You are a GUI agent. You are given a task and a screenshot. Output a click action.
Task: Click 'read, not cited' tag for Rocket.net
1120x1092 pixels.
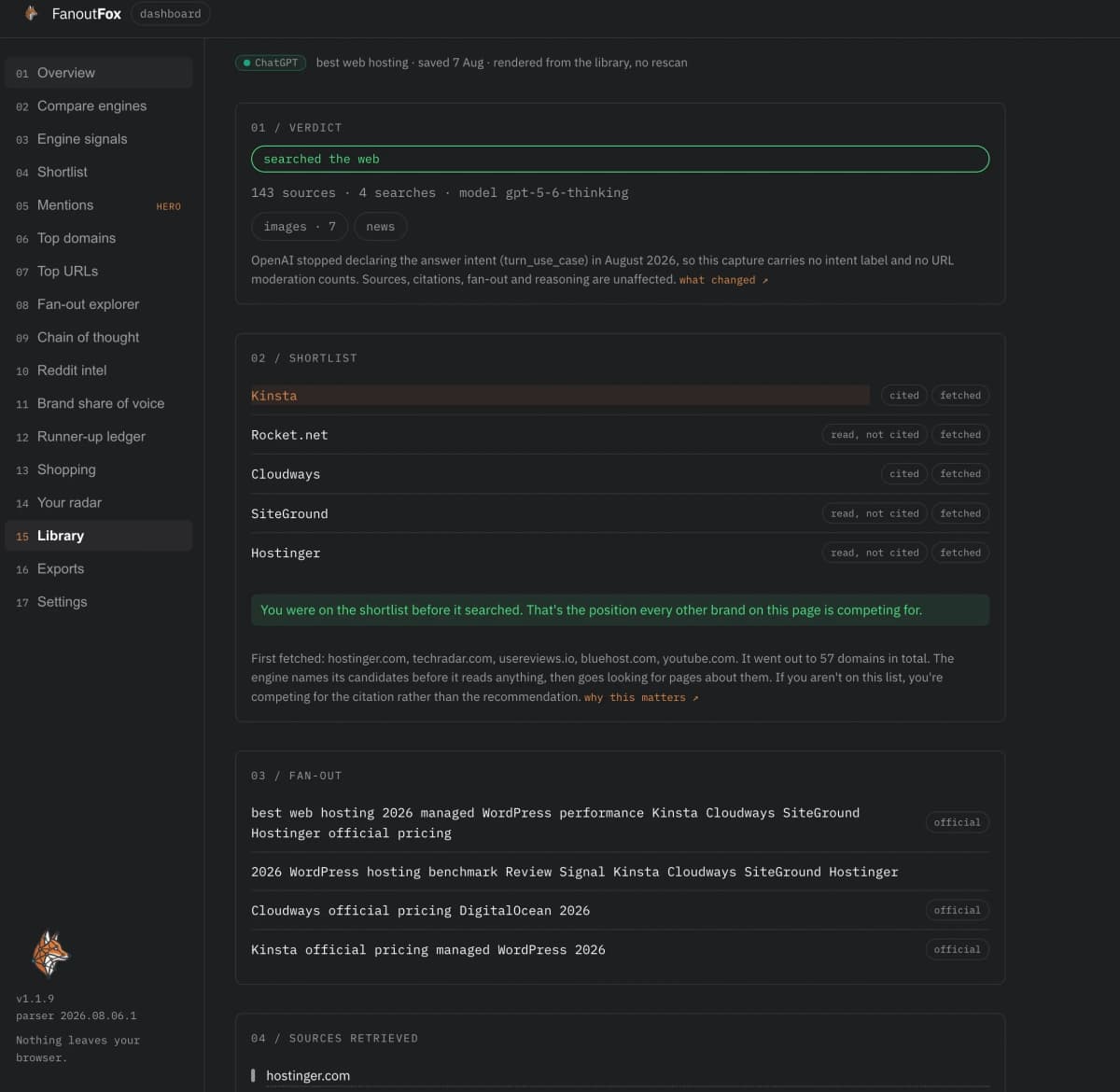coord(875,435)
